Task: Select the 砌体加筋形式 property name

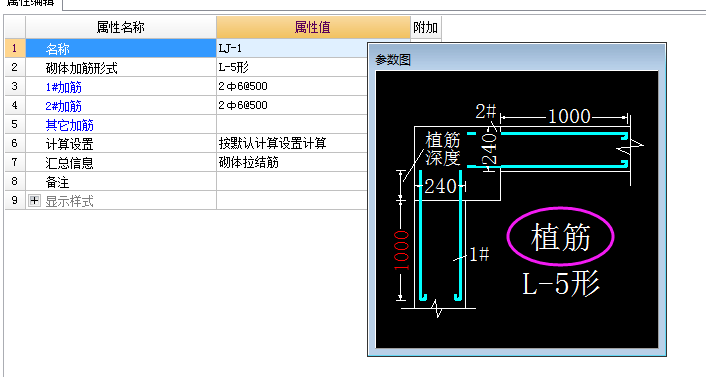Action: pos(81,68)
